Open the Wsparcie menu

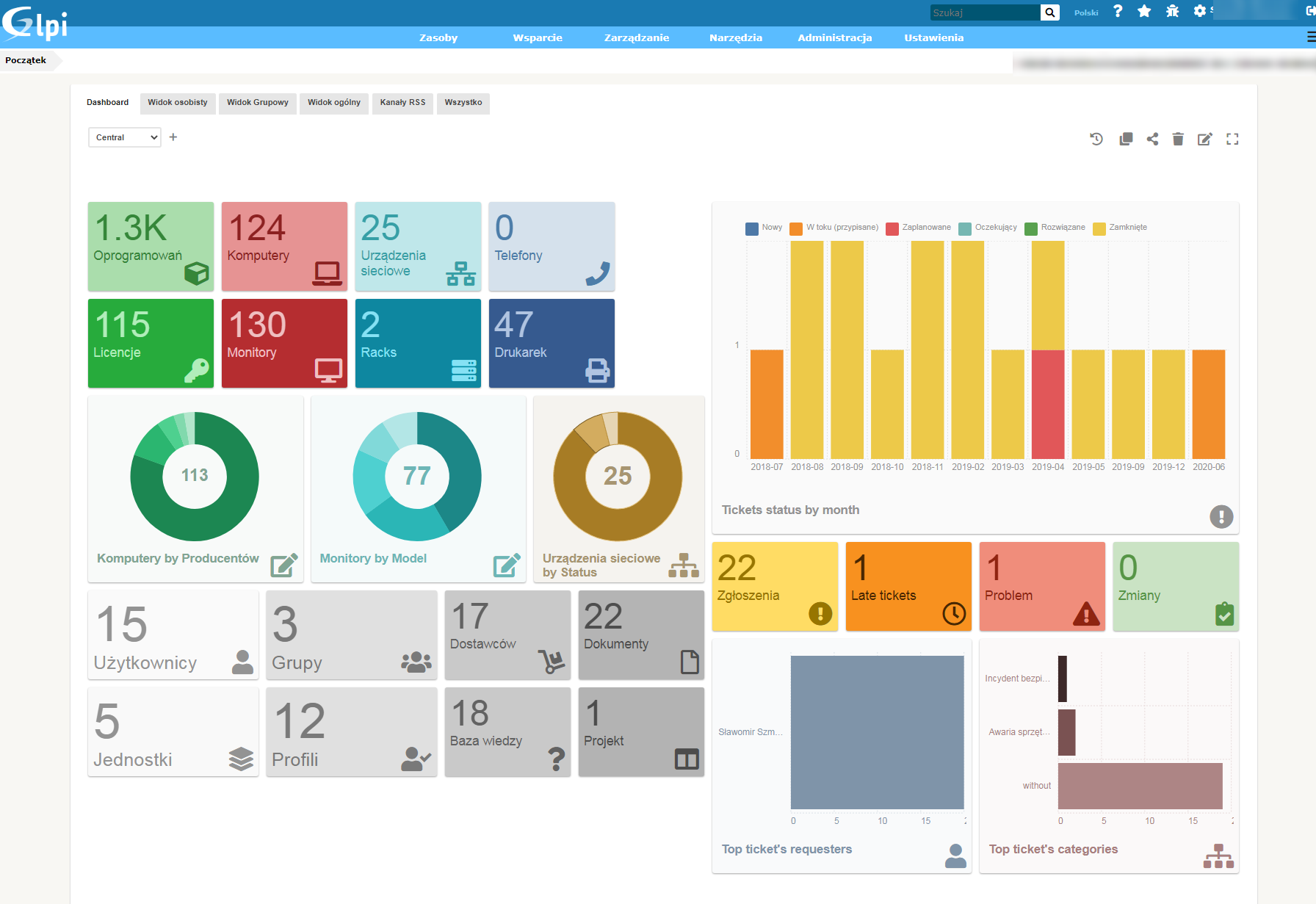point(537,37)
